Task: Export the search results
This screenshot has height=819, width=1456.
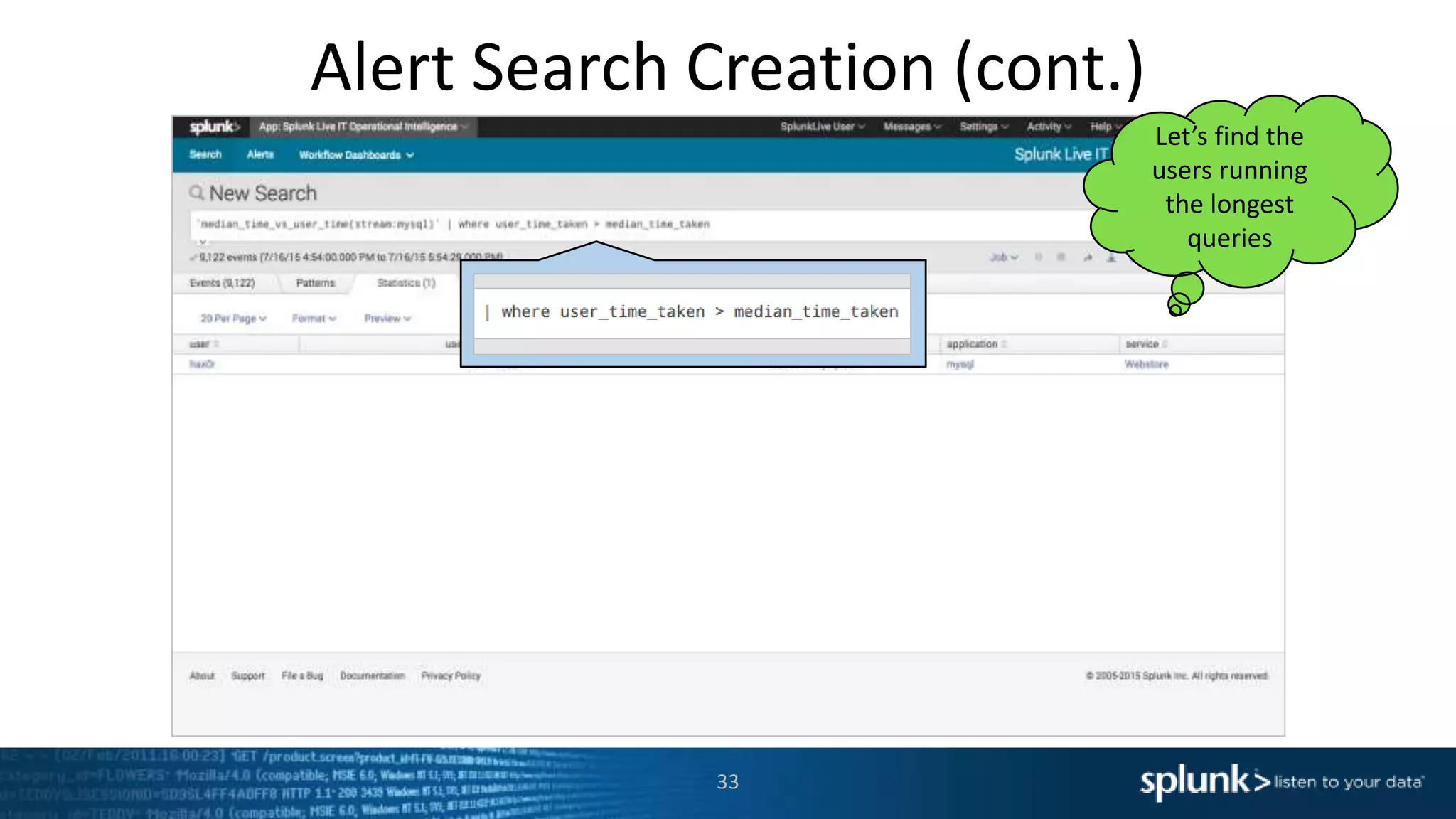Action: (1111, 257)
